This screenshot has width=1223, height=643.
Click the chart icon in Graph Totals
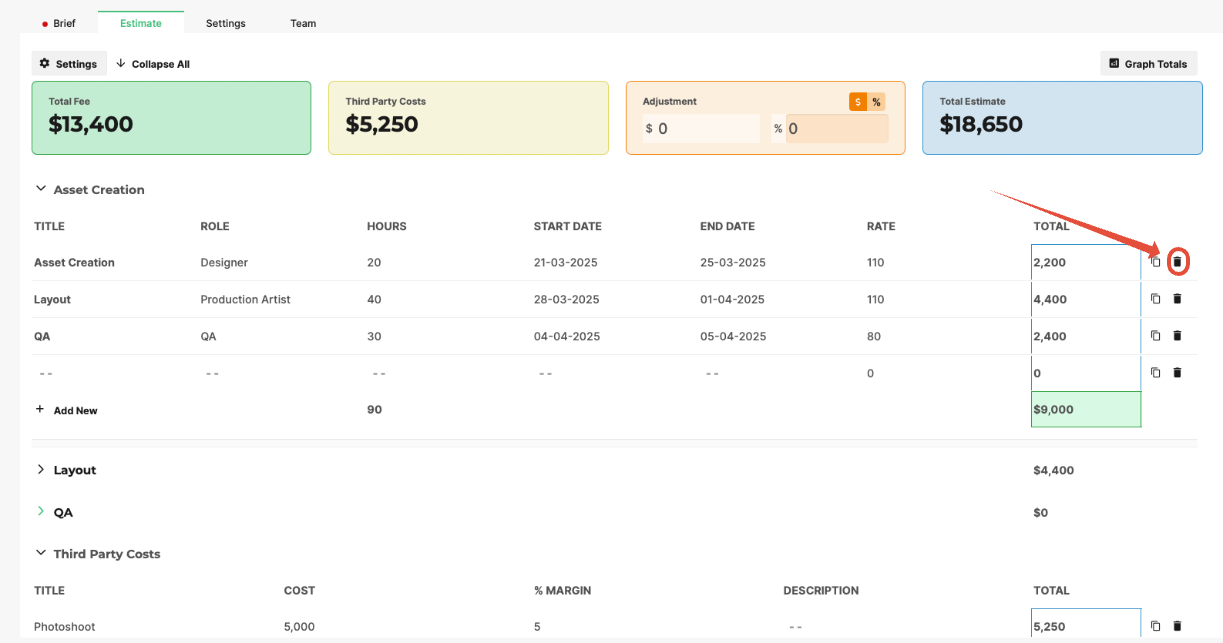point(1114,63)
